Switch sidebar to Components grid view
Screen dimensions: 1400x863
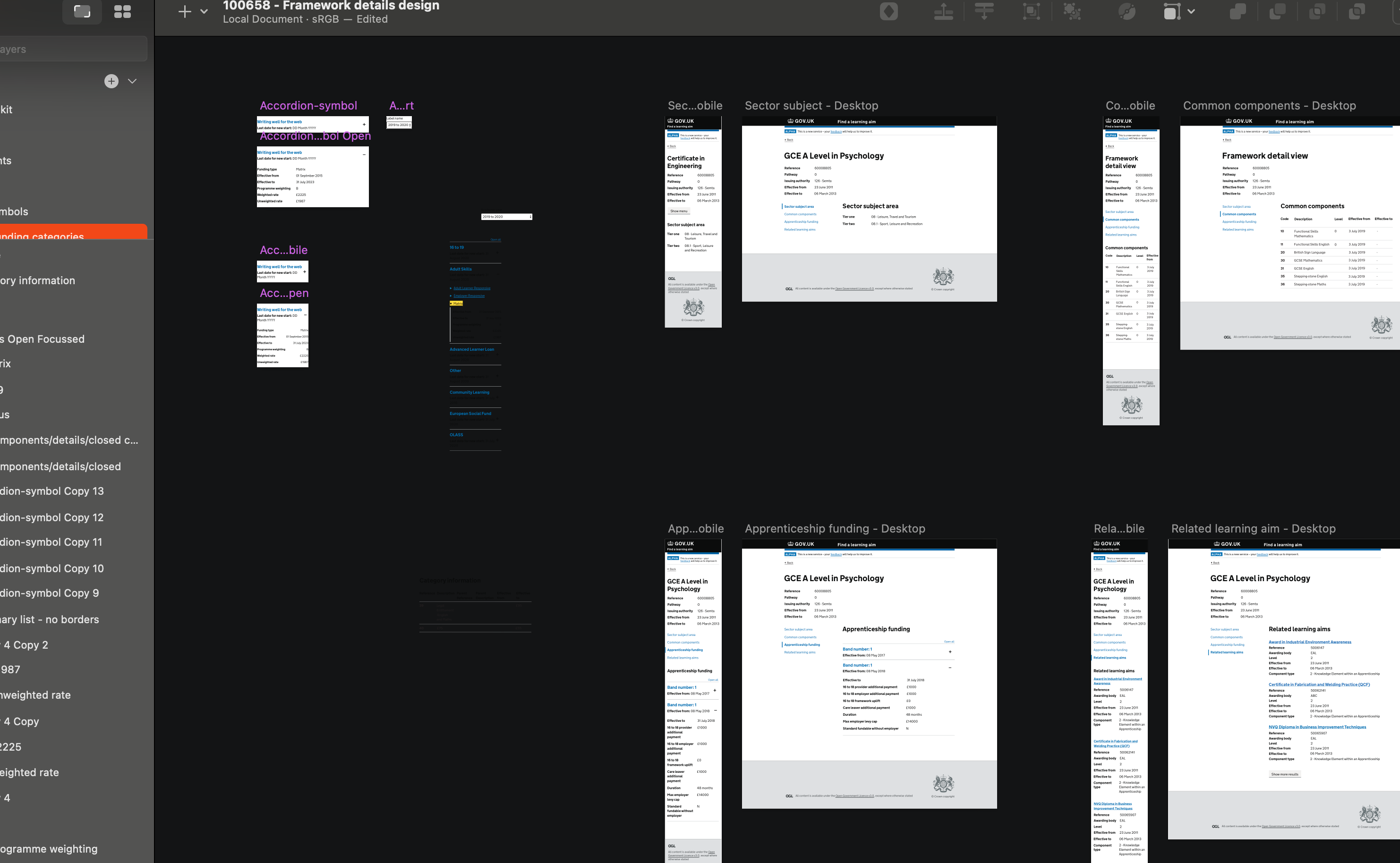coord(122,11)
